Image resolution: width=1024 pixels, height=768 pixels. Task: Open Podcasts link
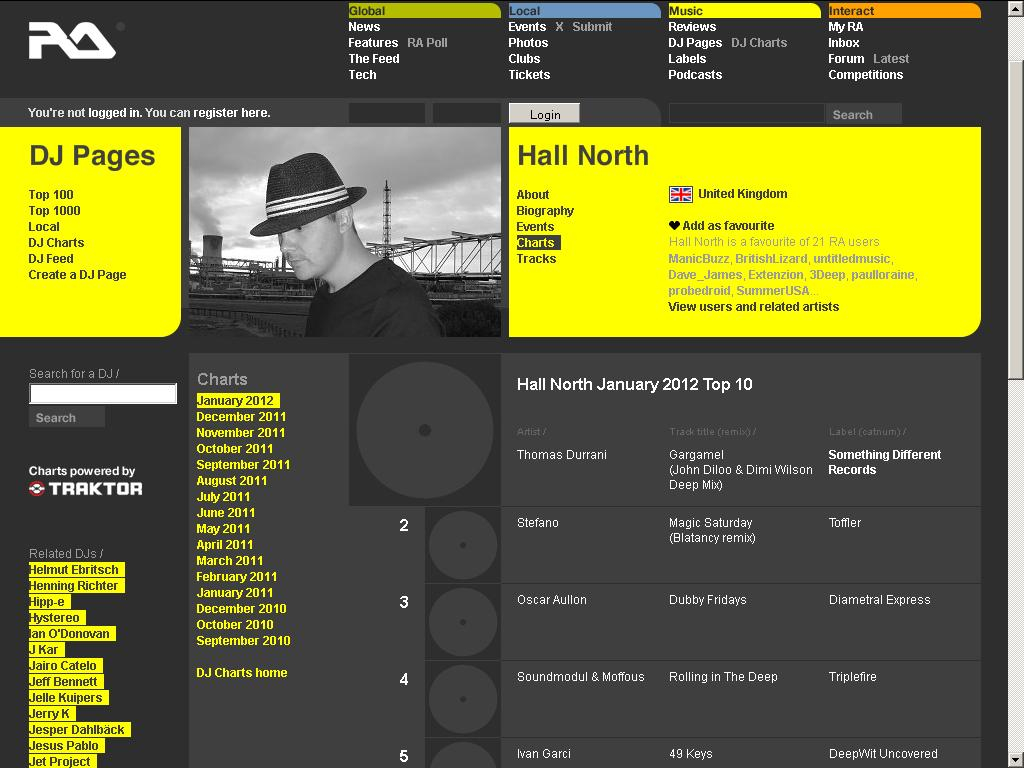[x=695, y=74]
